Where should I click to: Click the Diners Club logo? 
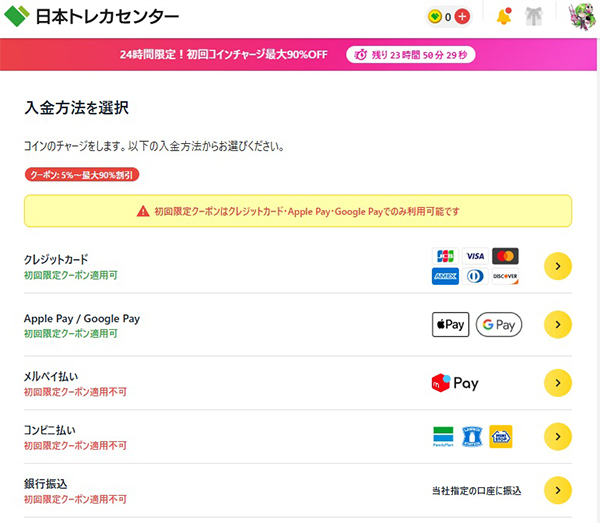(x=475, y=276)
